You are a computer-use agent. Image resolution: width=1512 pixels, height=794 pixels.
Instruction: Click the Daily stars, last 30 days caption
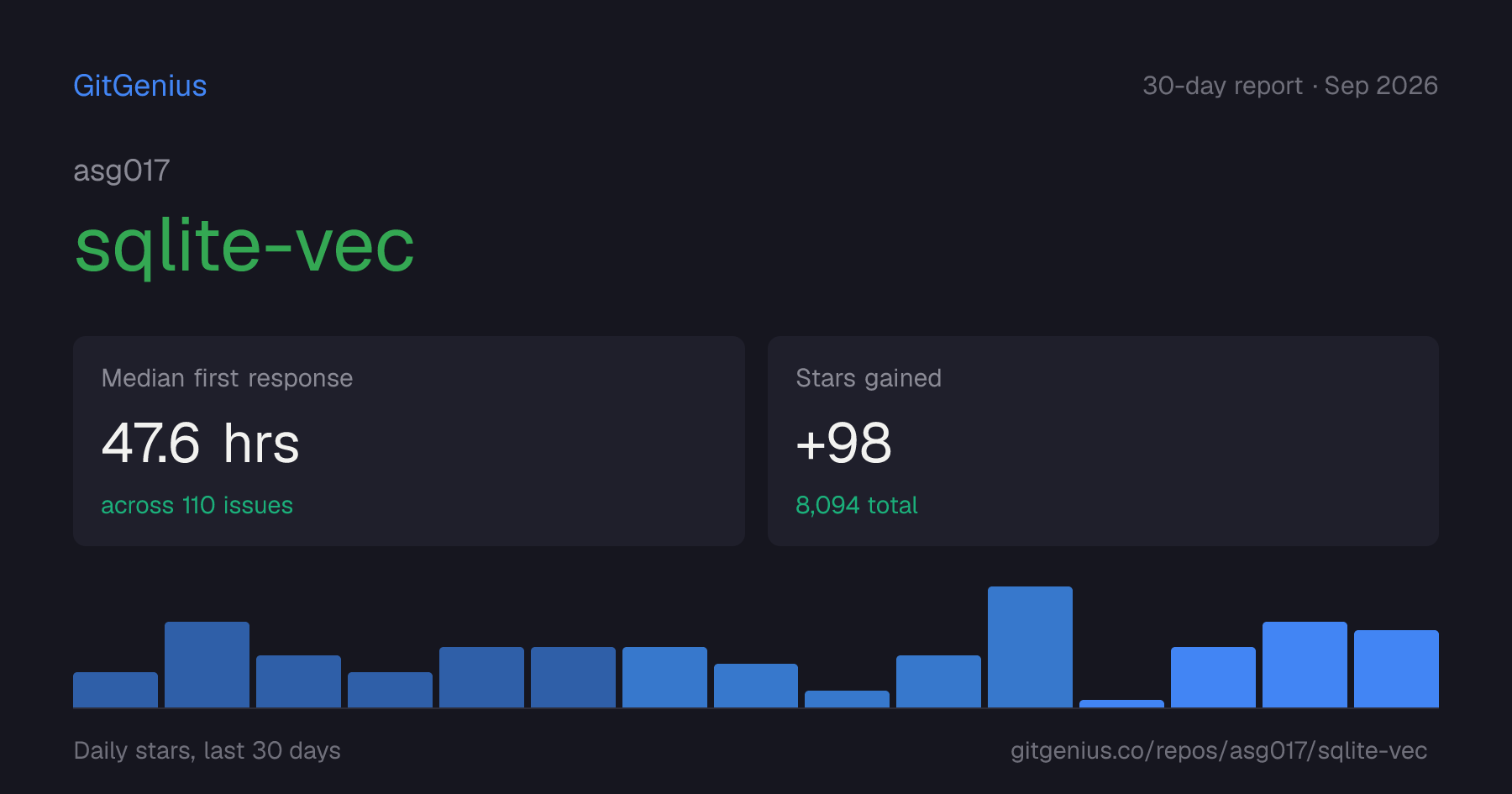[207, 750]
